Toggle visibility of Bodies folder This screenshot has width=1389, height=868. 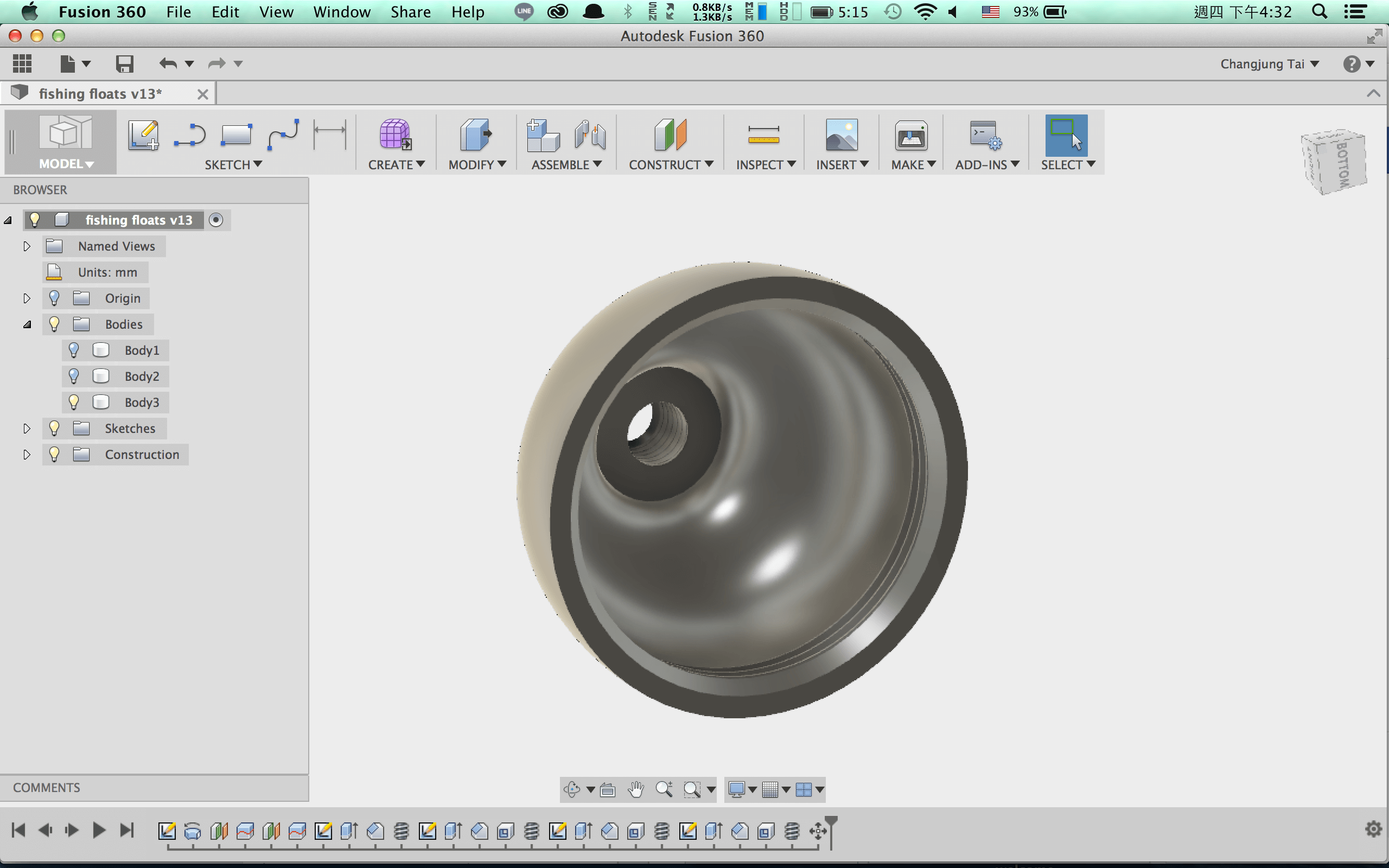pos(54,324)
